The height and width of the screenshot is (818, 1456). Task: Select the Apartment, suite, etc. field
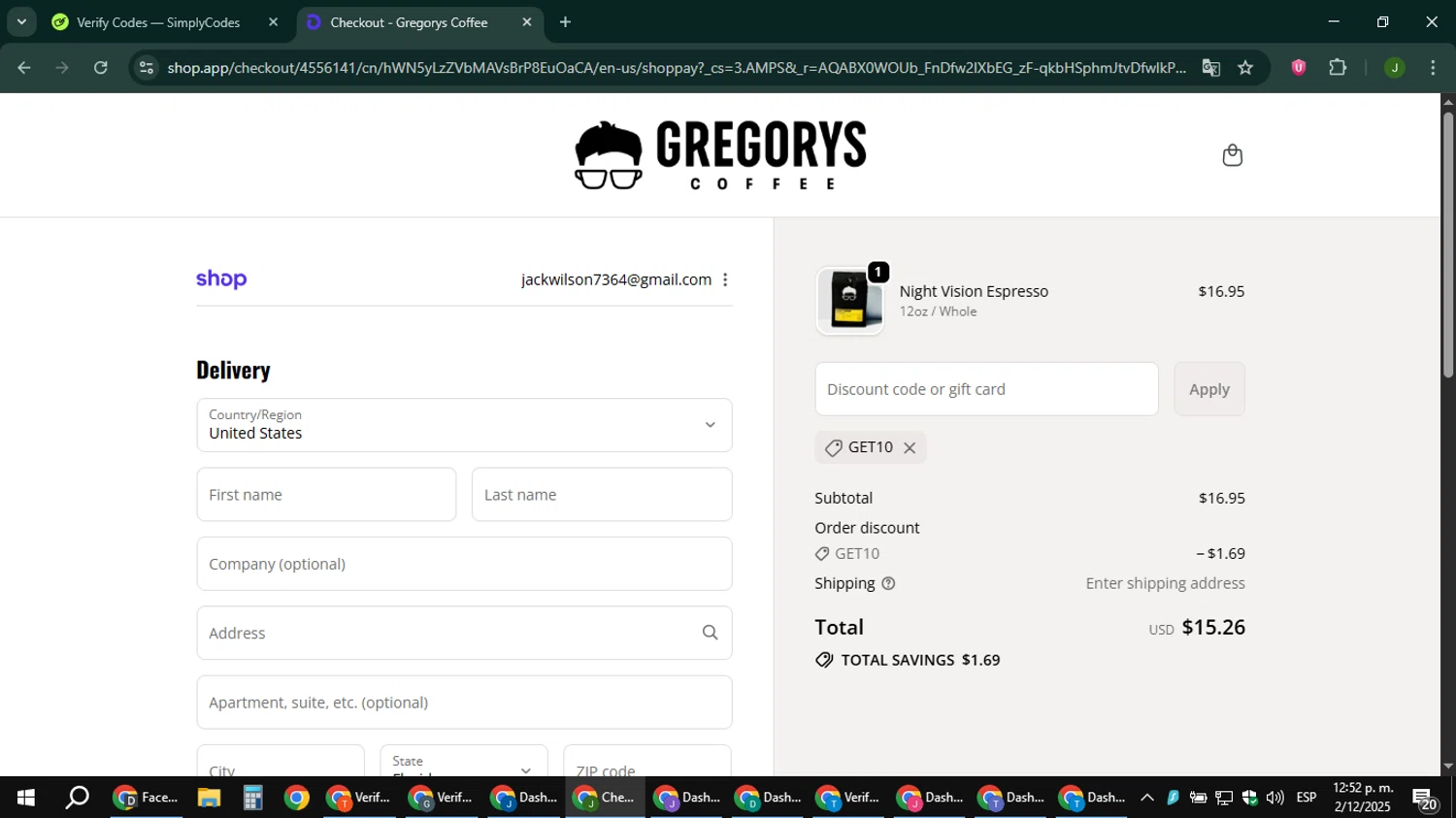pos(464,703)
